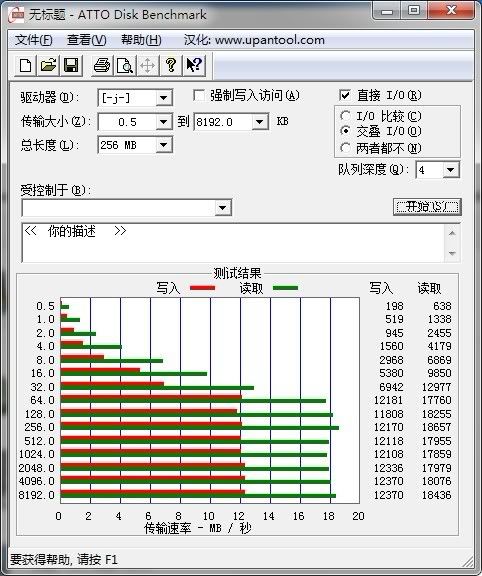Open the 帮助(H) menu

pyautogui.click(x=141, y=40)
